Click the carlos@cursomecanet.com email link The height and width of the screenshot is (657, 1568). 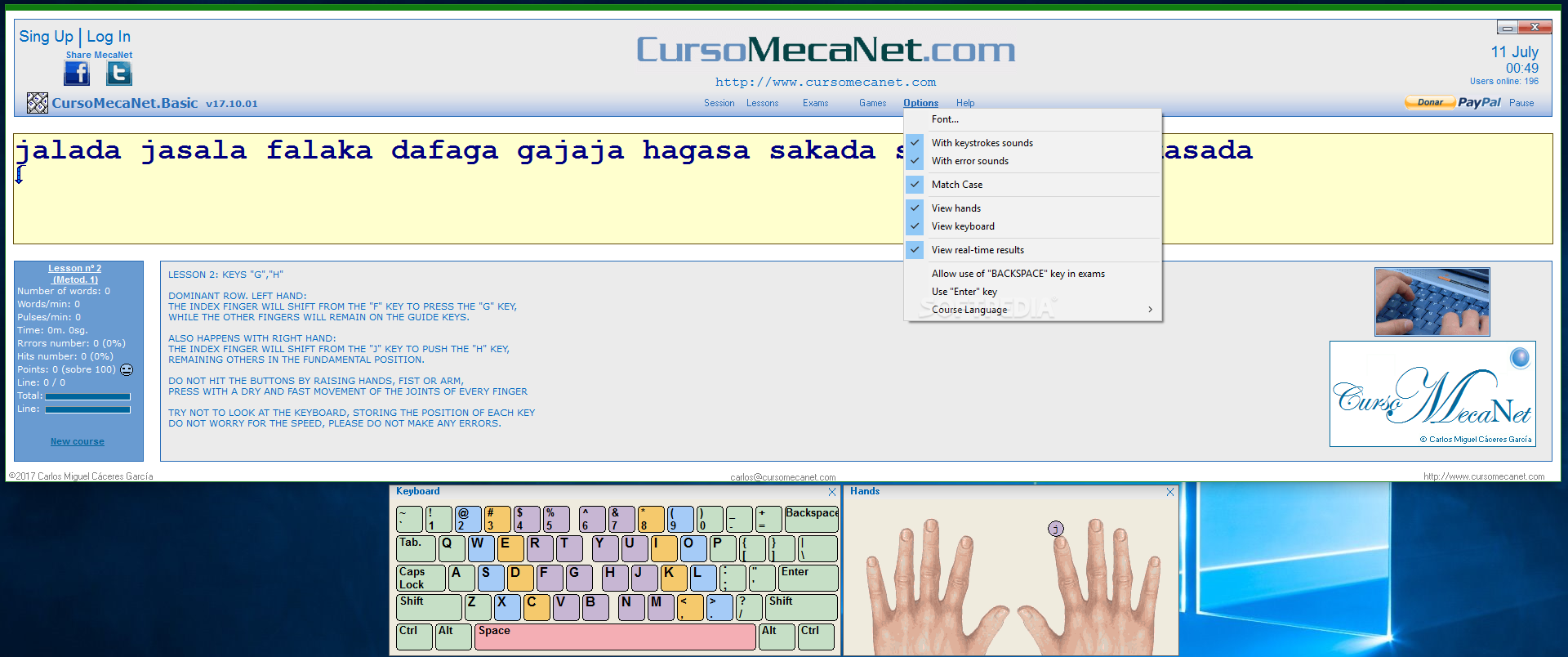coord(783,477)
